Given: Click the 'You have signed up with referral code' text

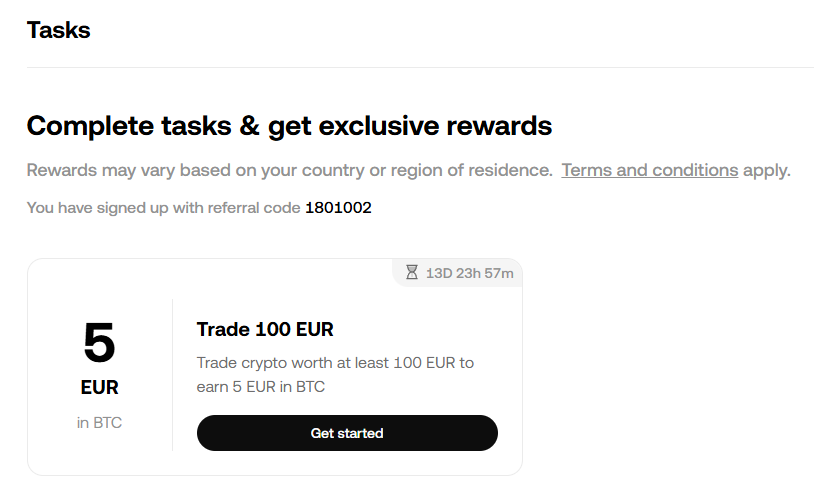Looking at the screenshot, I should coord(164,208).
